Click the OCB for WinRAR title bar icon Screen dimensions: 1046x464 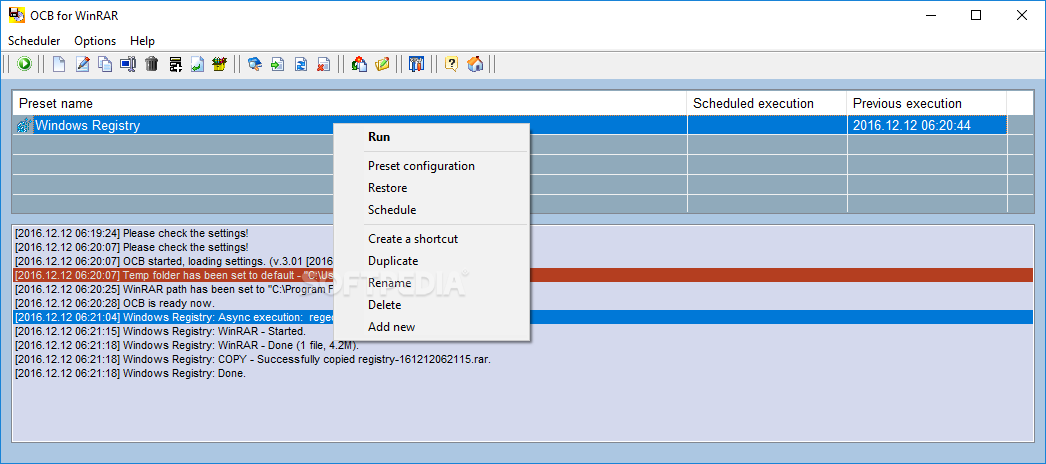[x=16, y=15]
